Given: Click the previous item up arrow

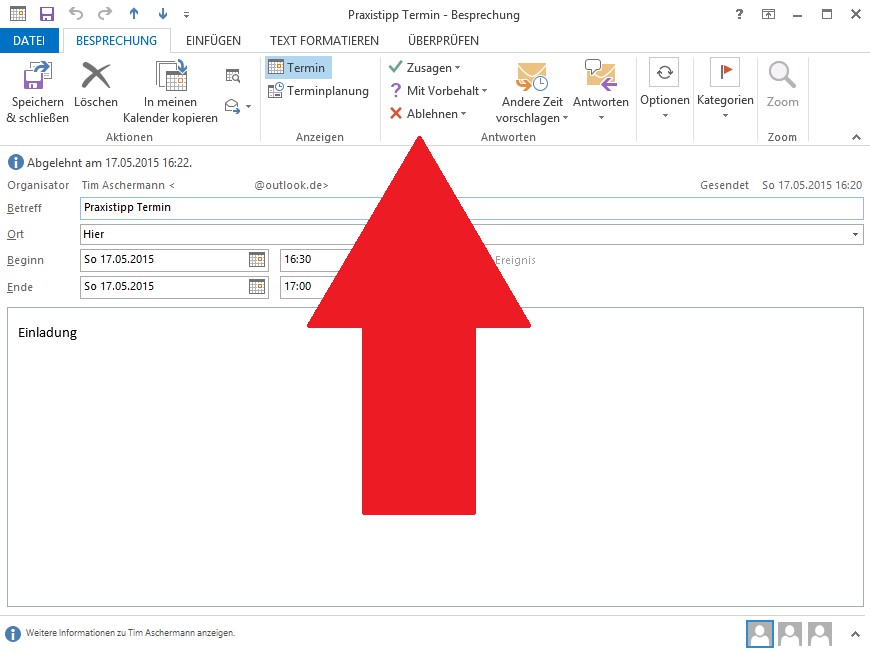Looking at the screenshot, I should click(134, 14).
